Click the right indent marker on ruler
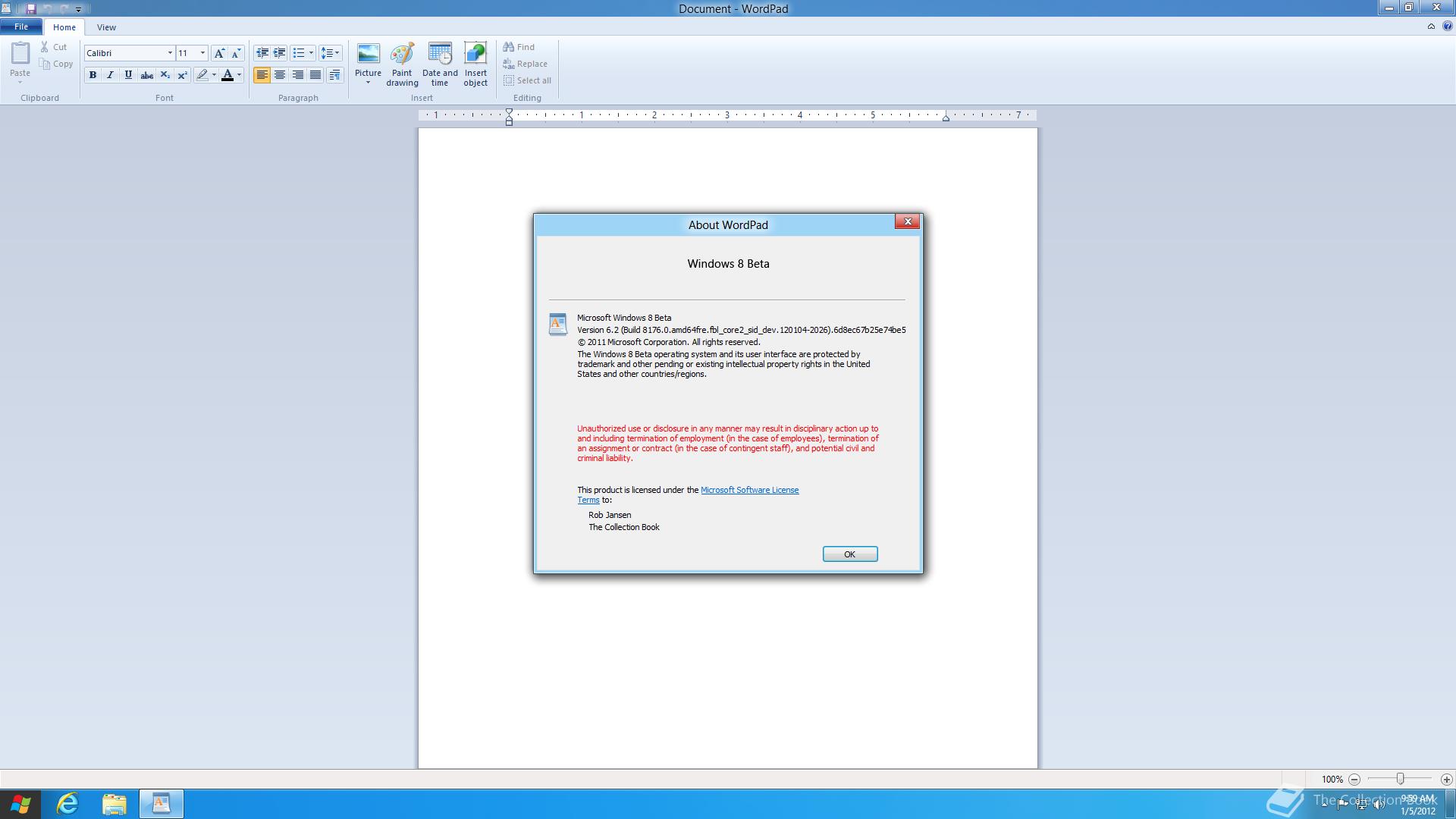The height and width of the screenshot is (819, 1456). pyautogui.click(x=946, y=118)
